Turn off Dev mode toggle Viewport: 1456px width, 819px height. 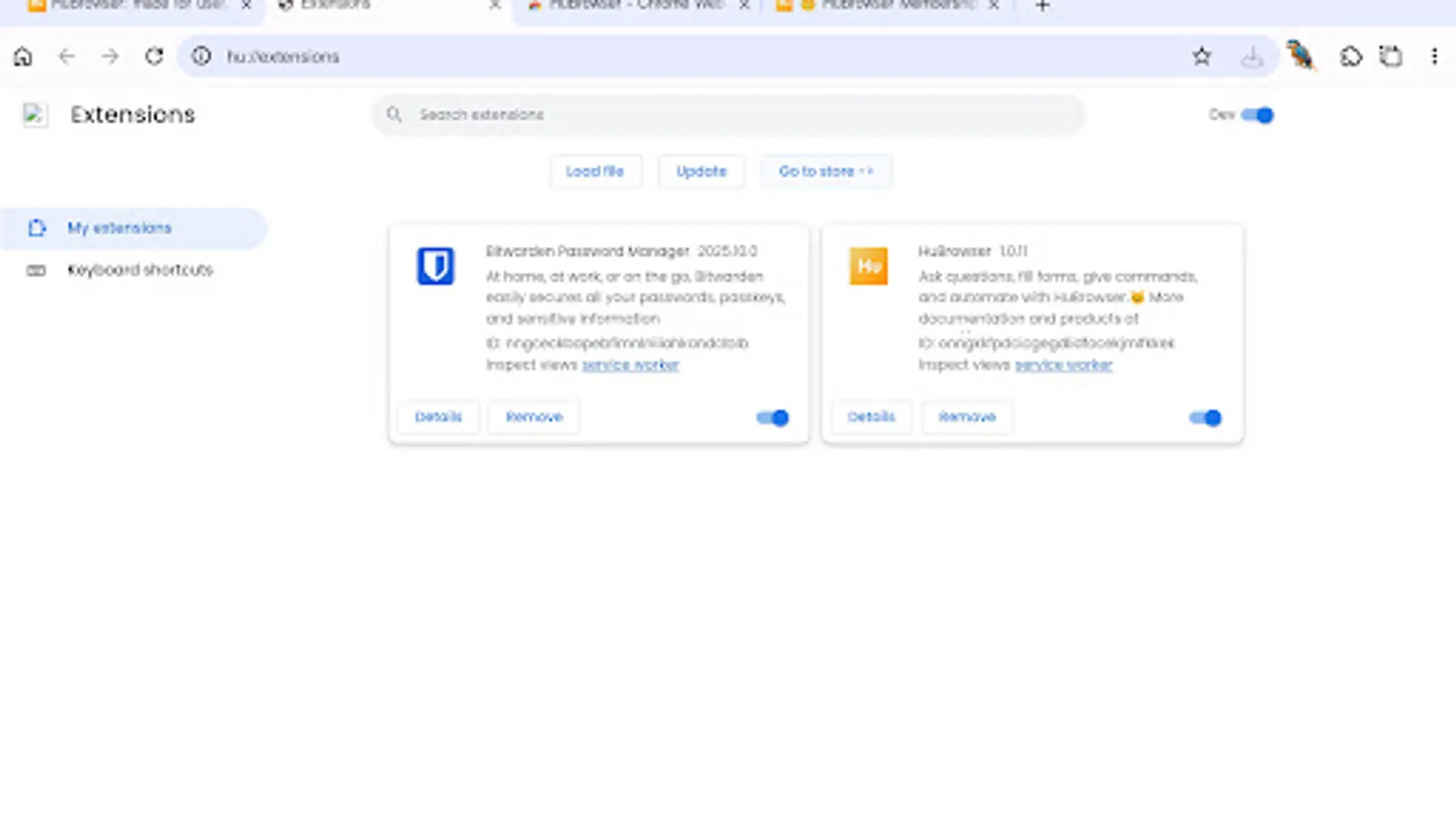pos(1258,115)
